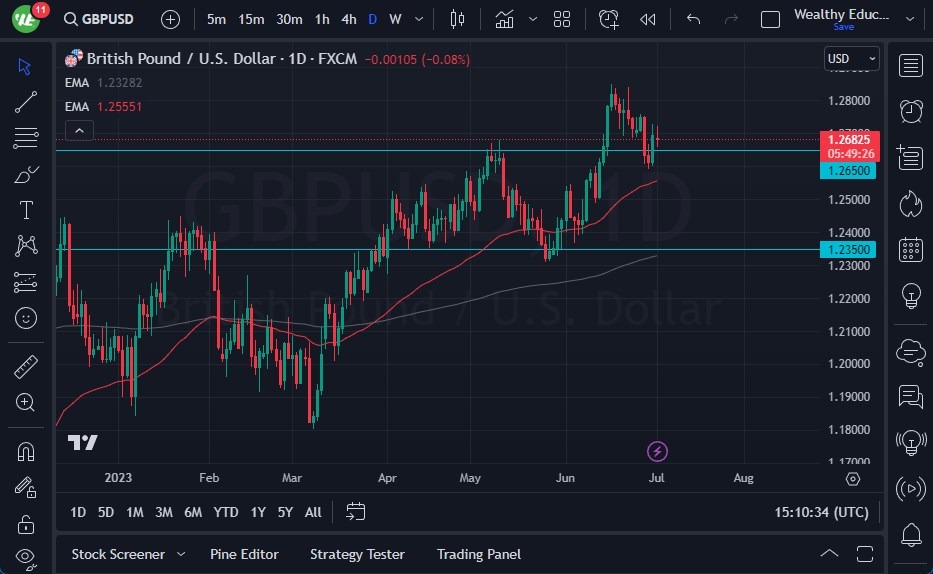Collapse the indicator legend chevron
933x574 pixels.
[x=79, y=130]
